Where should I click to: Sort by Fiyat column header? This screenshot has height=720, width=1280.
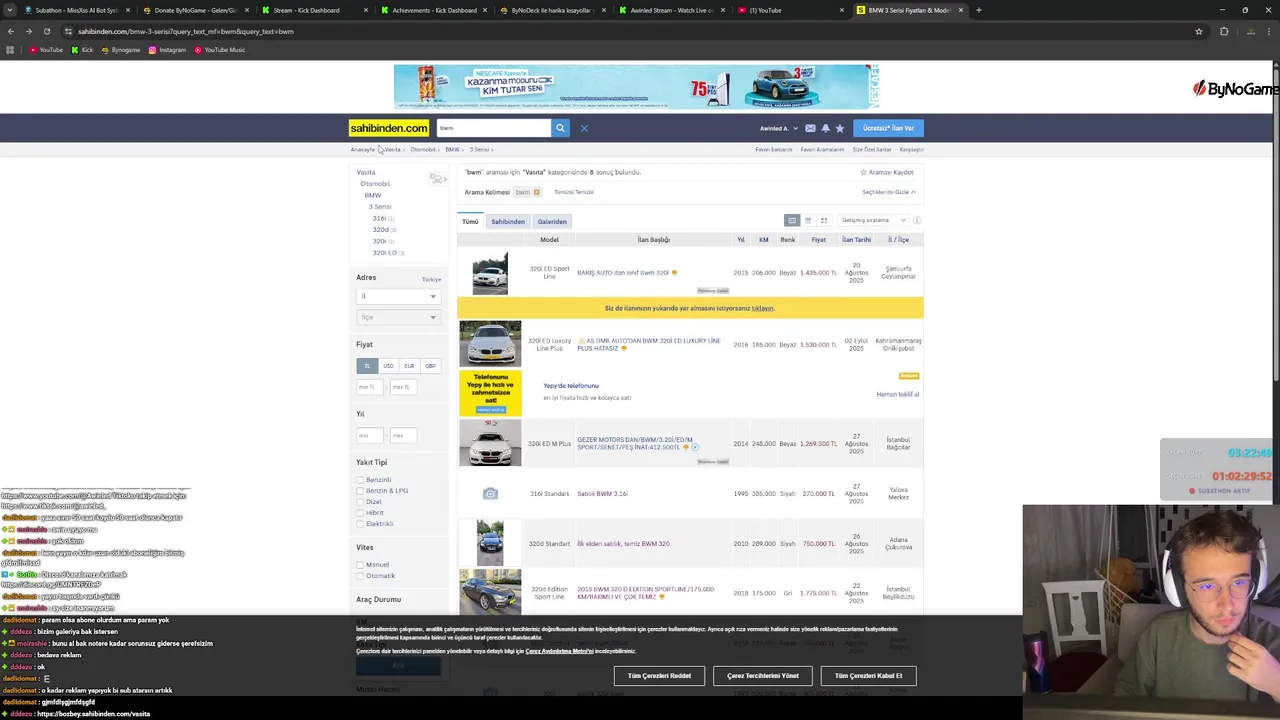tap(818, 240)
